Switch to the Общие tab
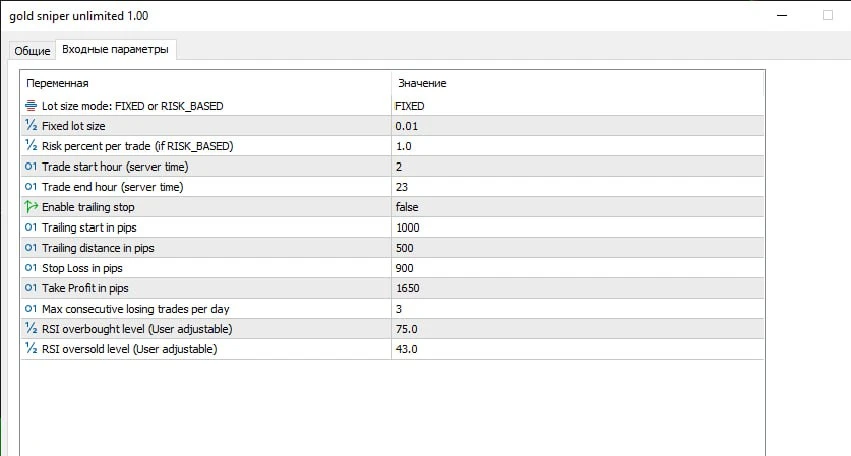Screen dimensions: 851x456 tap(32, 50)
